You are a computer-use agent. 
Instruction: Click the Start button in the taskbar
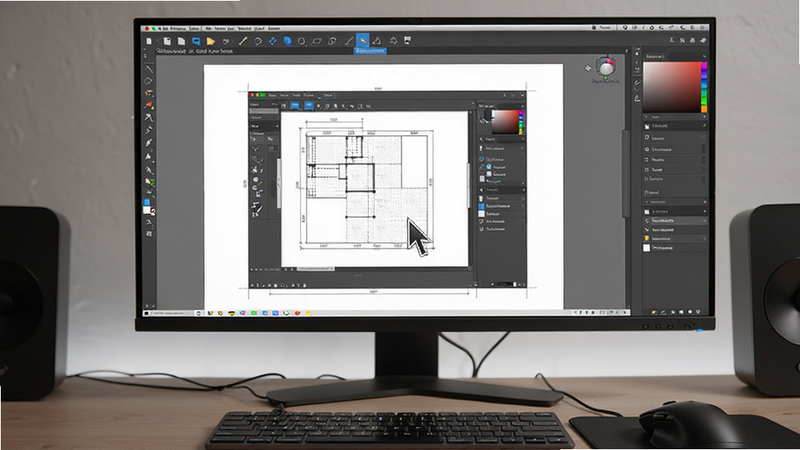(x=146, y=313)
